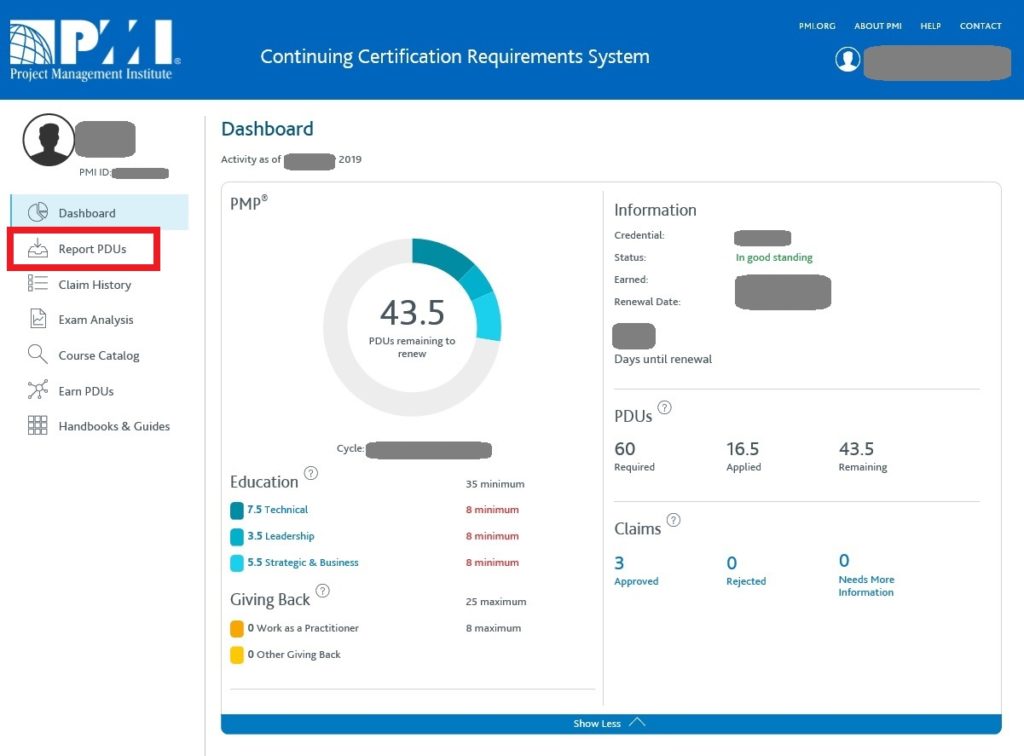Click the '43.5' Remaining PDUs value
The image size is (1024, 756).
tap(856, 449)
